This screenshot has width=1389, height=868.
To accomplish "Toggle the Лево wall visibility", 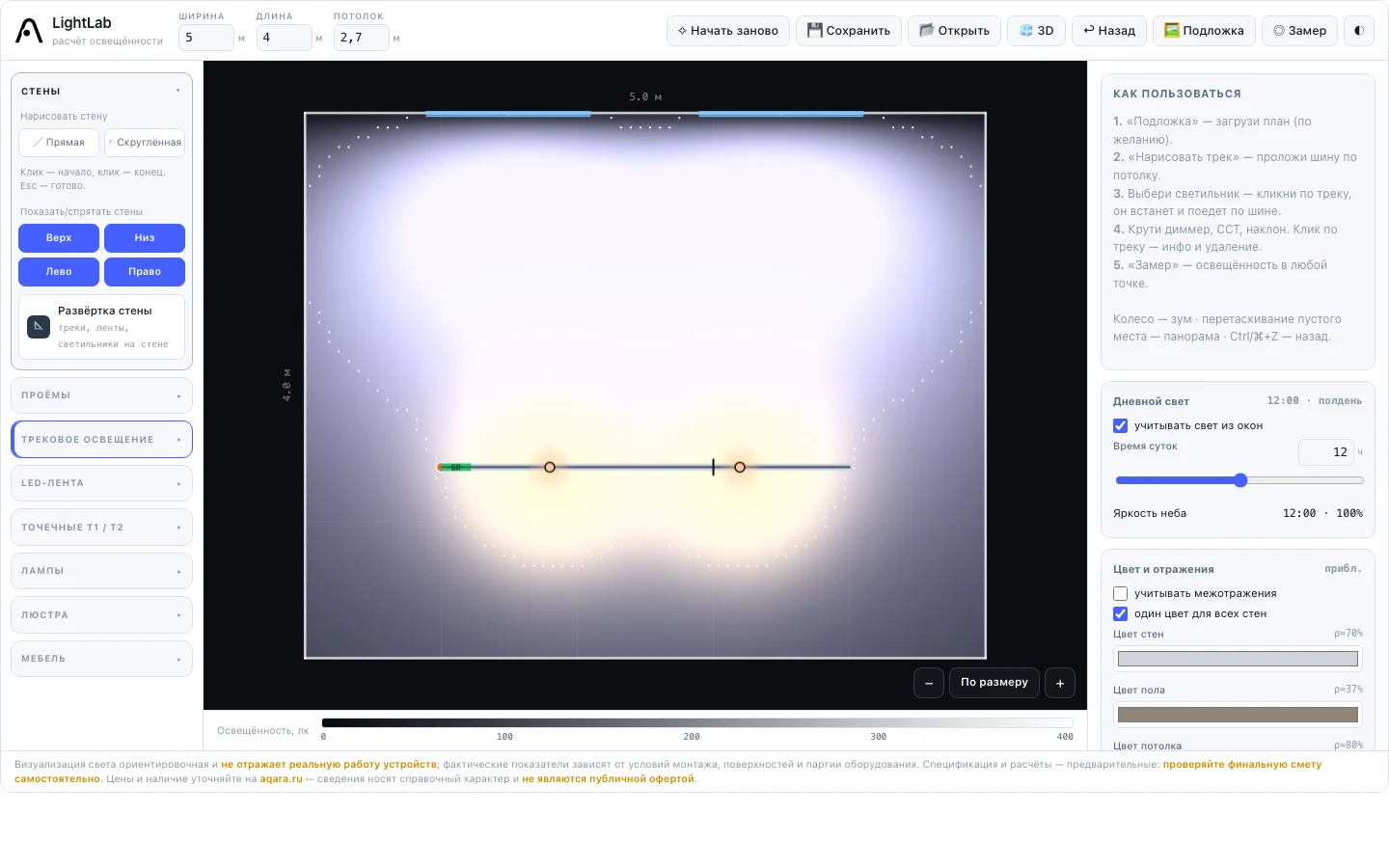I will point(59,272).
